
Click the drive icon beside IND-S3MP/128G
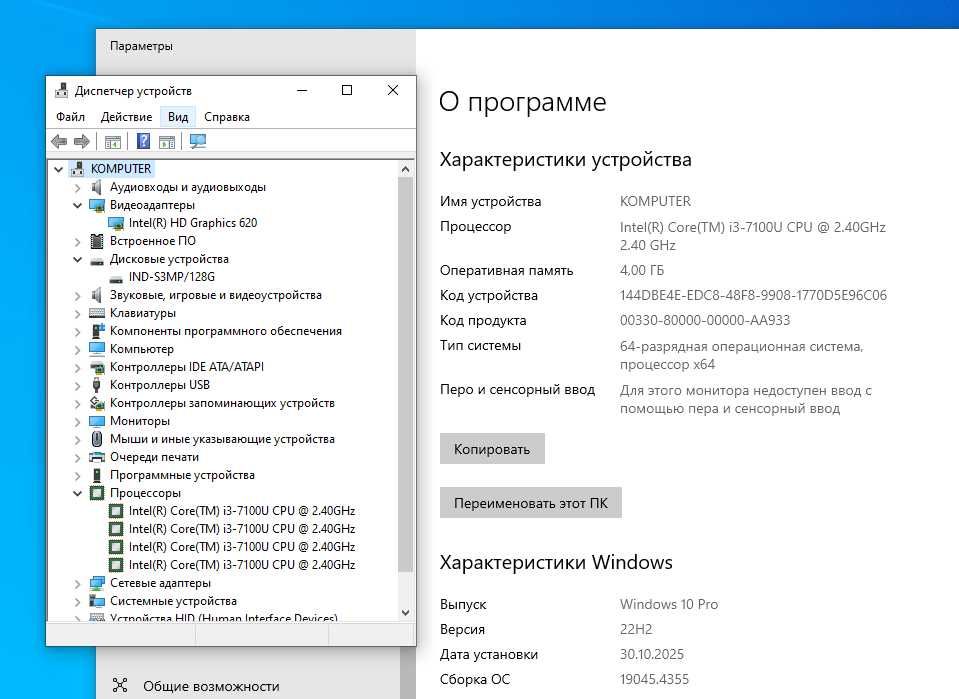[x=116, y=278]
